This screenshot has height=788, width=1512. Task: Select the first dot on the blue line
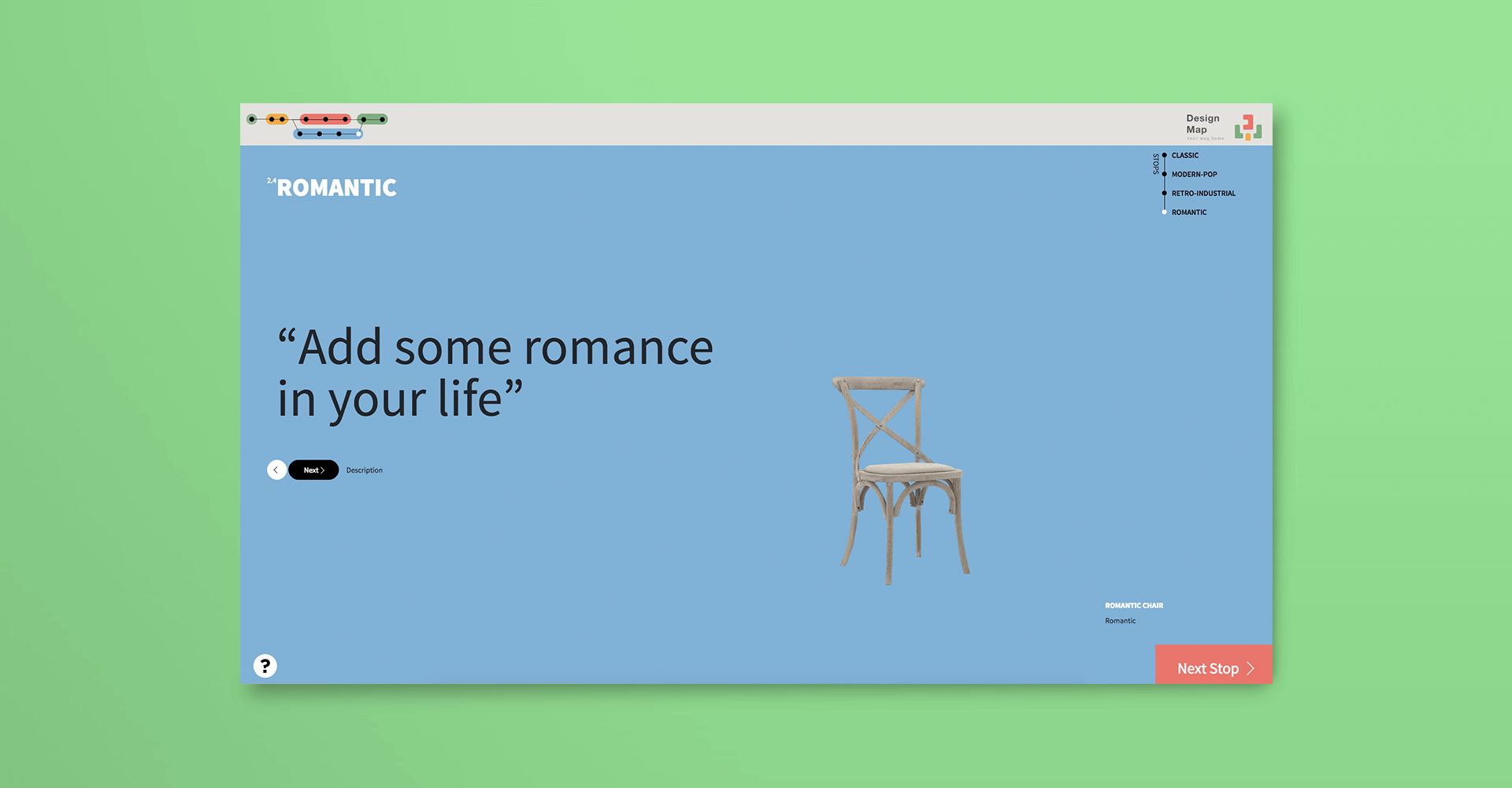[300, 134]
